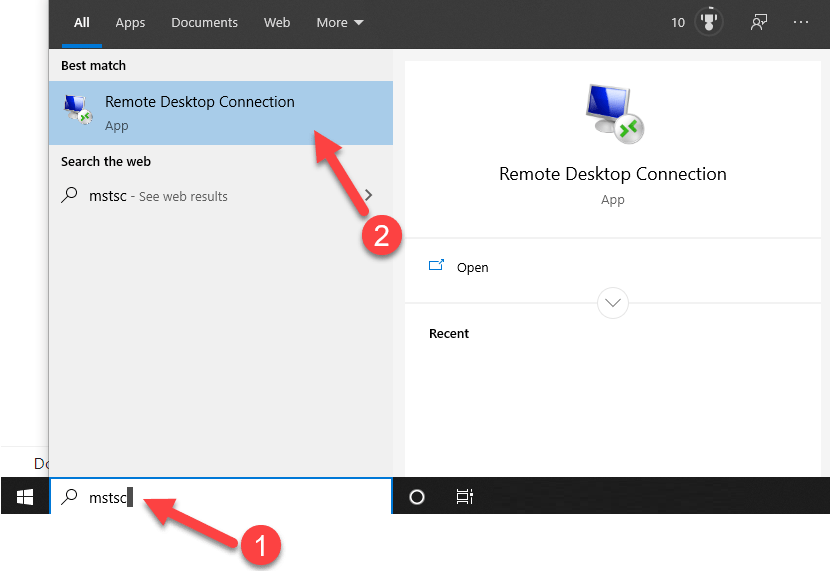Click the Microsoft Rewards trophy icon

[709, 22]
